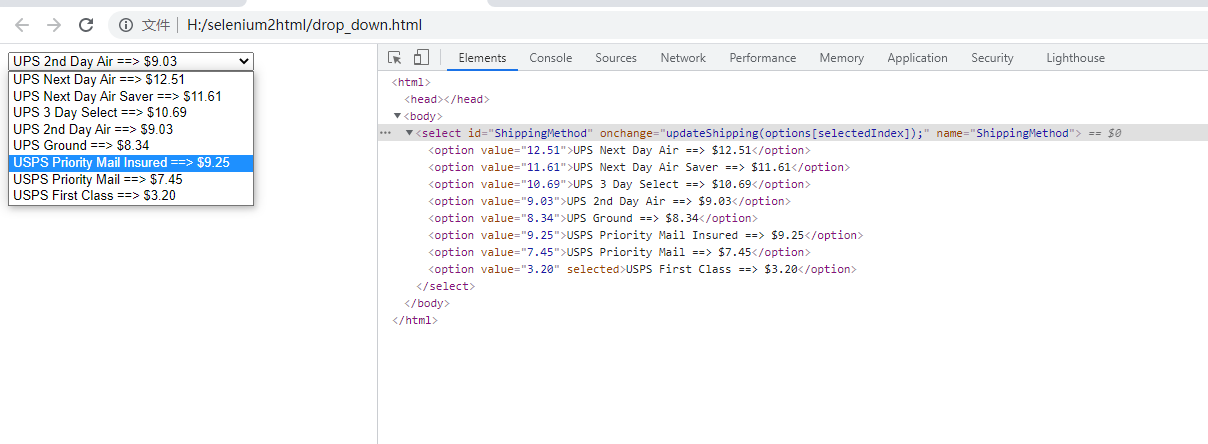Activate the DevTools inspect element picker

395,58
